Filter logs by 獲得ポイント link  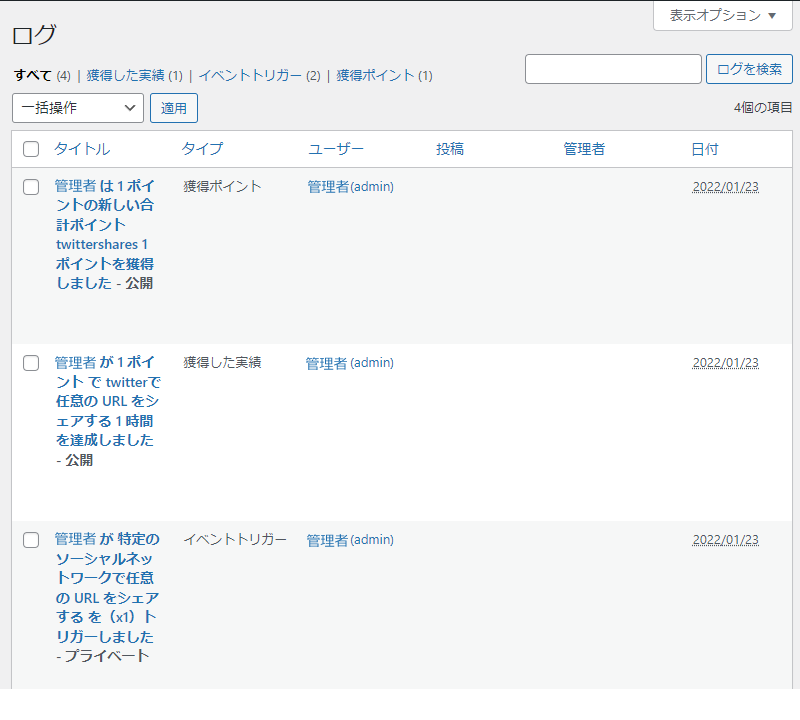[x=375, y=76]
